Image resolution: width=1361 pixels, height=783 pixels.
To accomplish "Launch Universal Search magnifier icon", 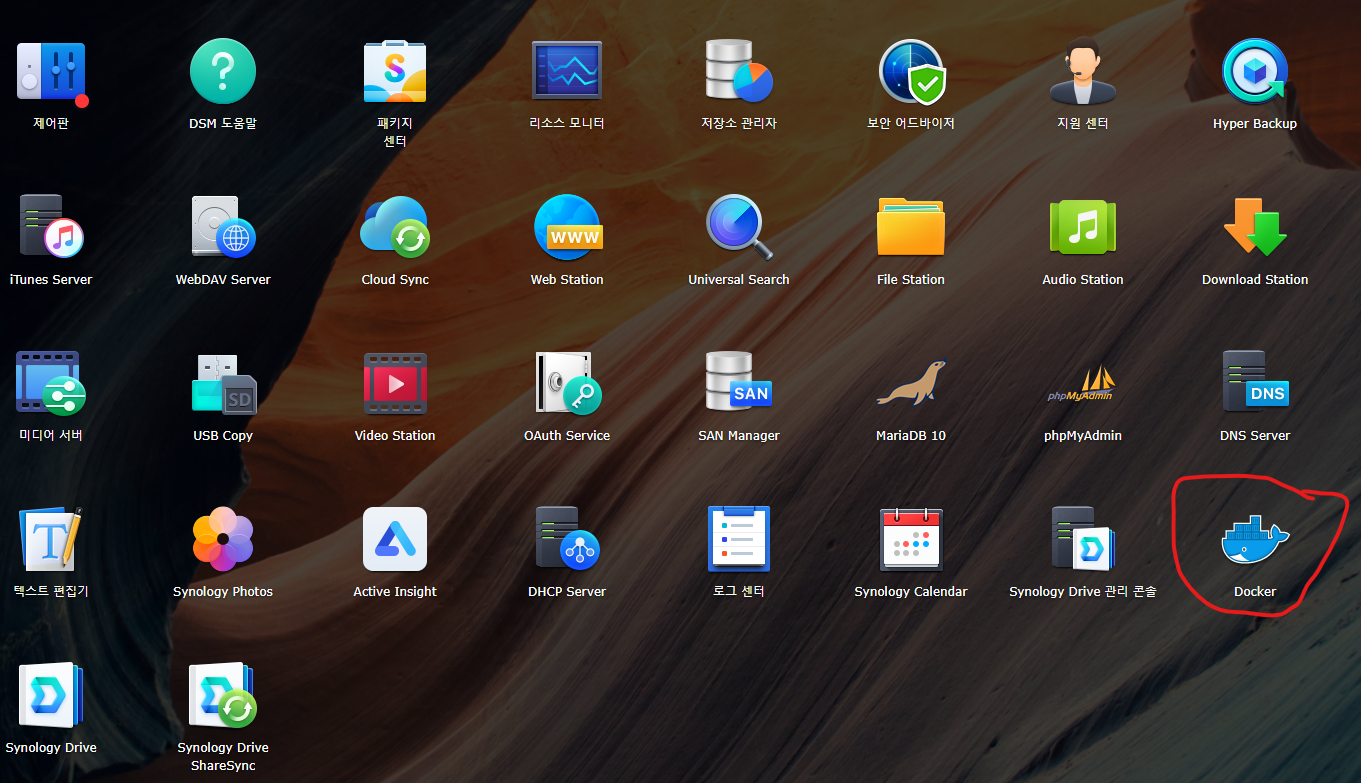I will (x=739, y=227).
